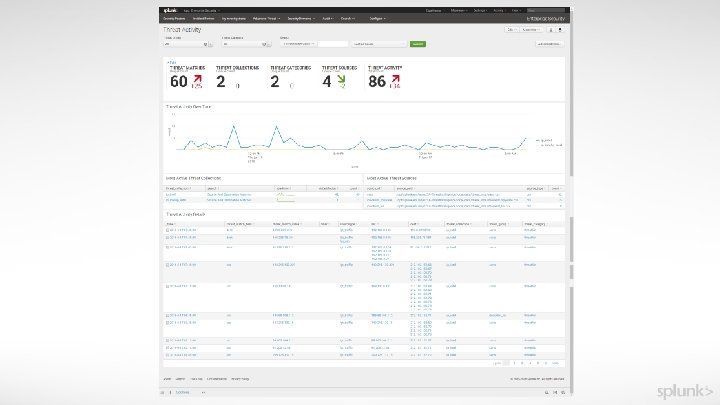Screen dimensions: 720x405
Task: Open the App: Enterprise Security dropdown
Action: [x=202, y=11]
